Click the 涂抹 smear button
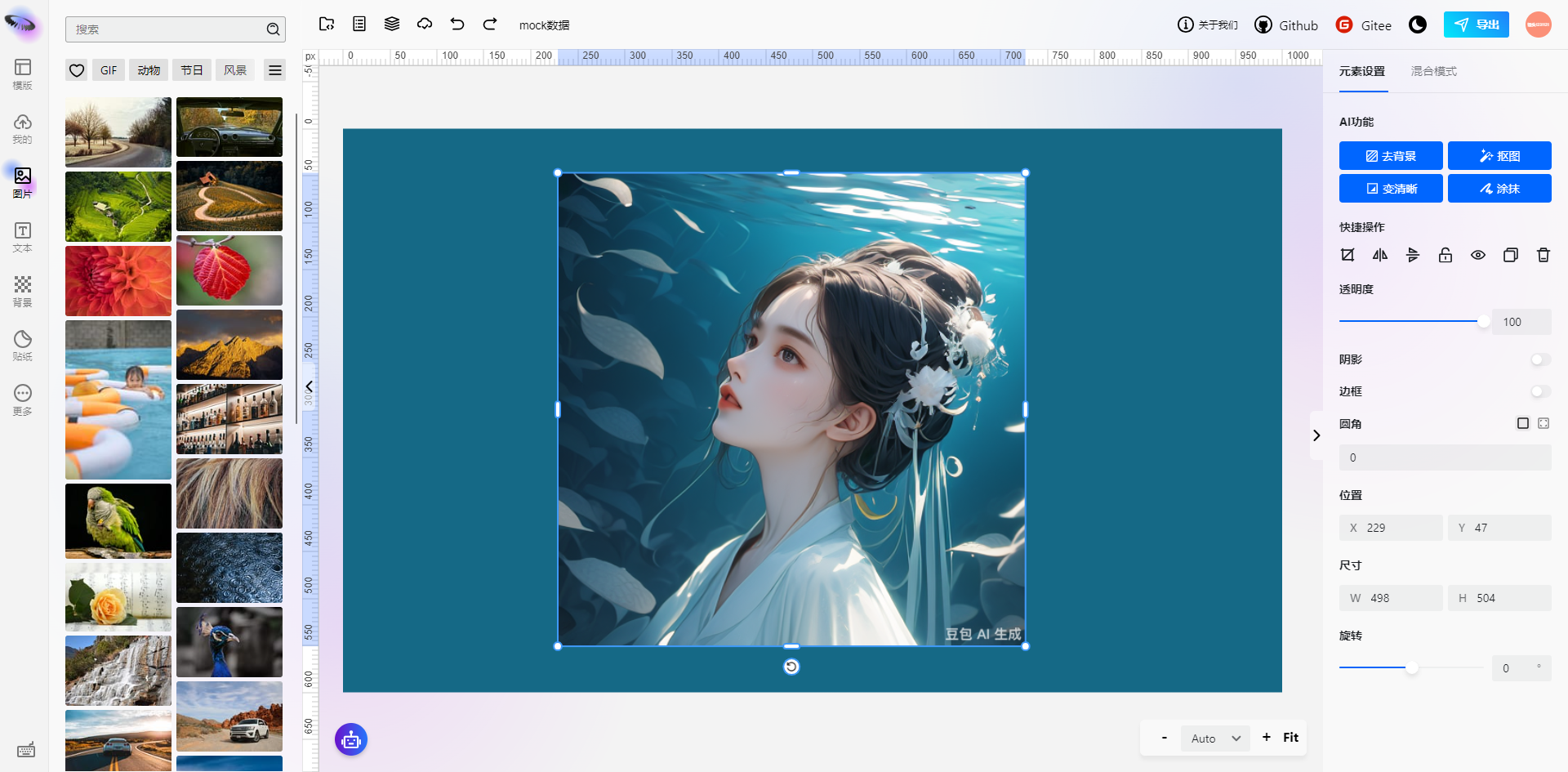Image resolution: width=1568 pixels, height=772 pixels. pyautogui.click(x=1499, y=189)
